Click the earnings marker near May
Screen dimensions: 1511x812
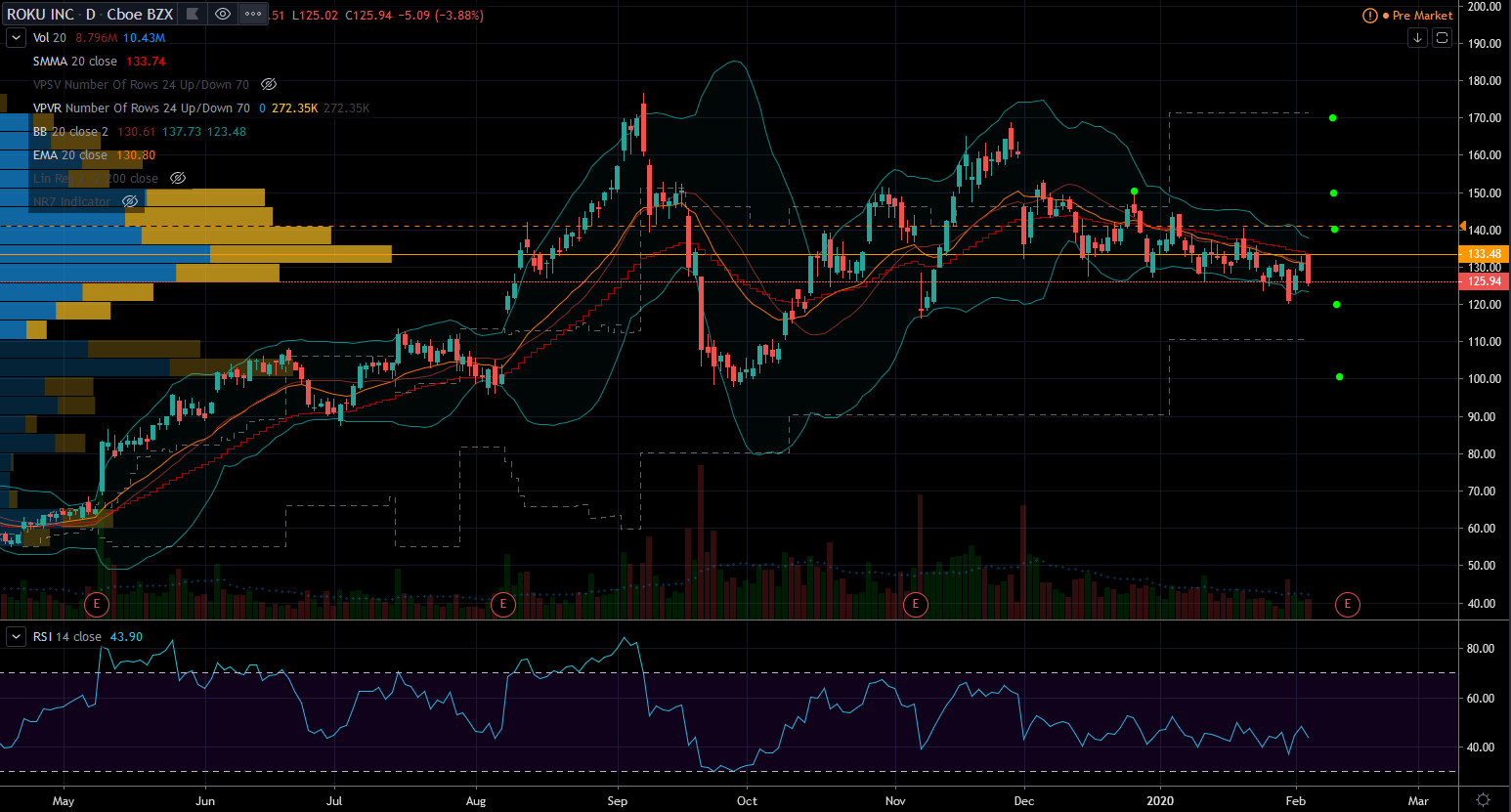click(x=96, y=604)
